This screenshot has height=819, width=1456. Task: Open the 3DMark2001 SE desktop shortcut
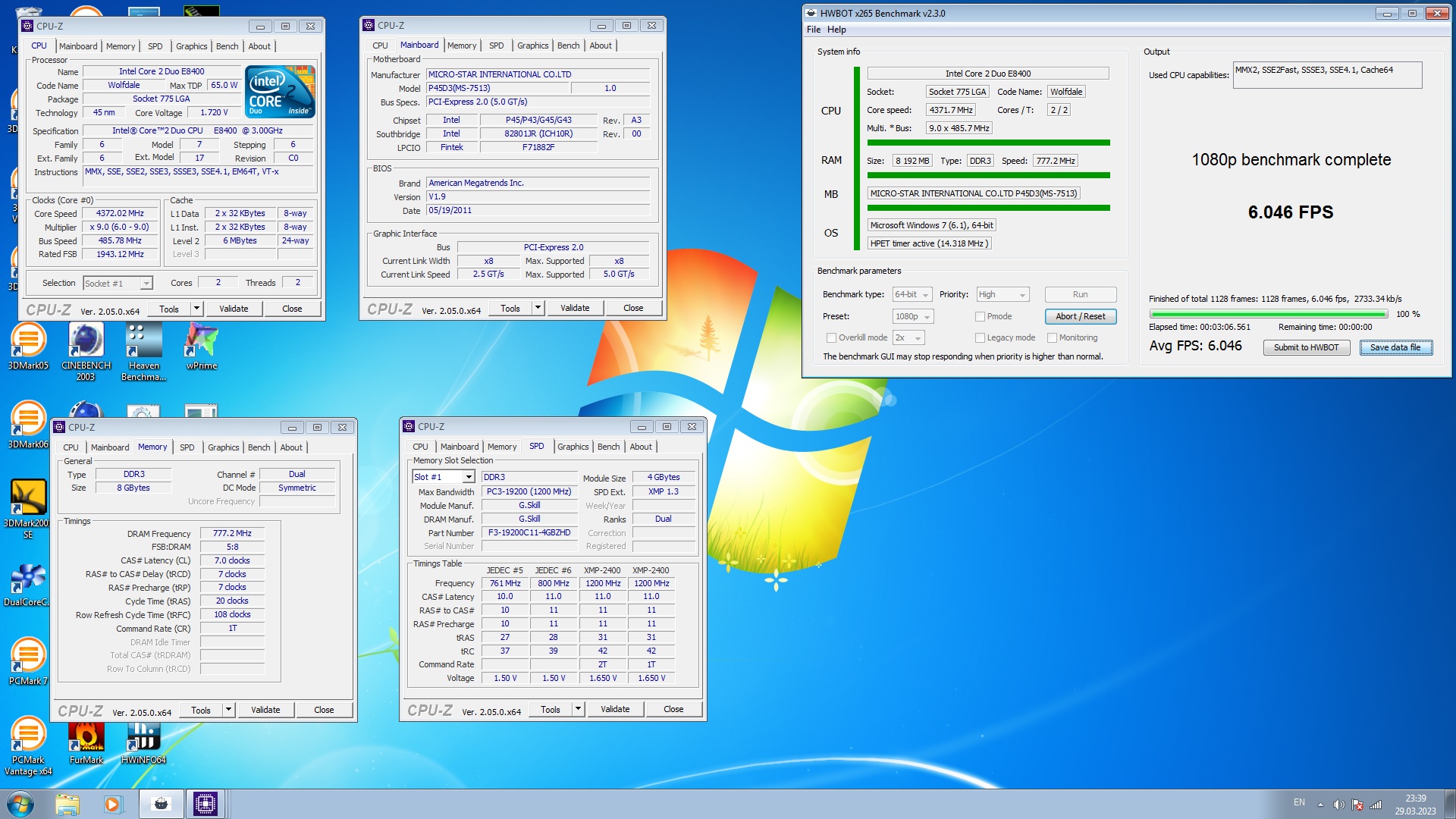point(28,509)
